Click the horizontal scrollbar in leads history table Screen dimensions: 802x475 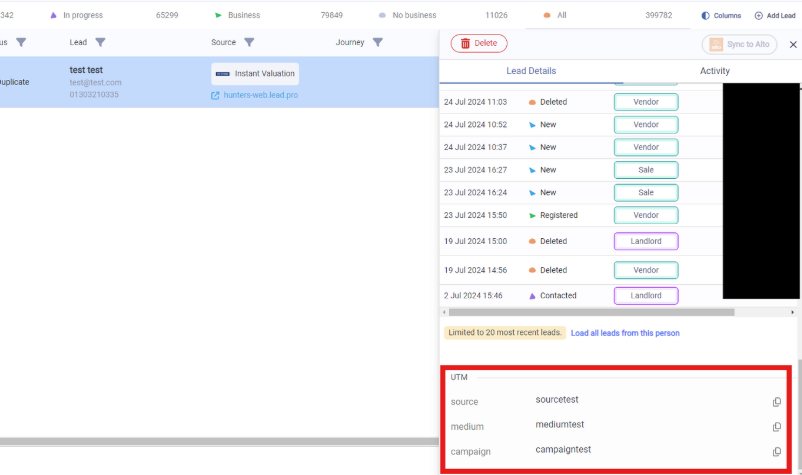(591, 312)
